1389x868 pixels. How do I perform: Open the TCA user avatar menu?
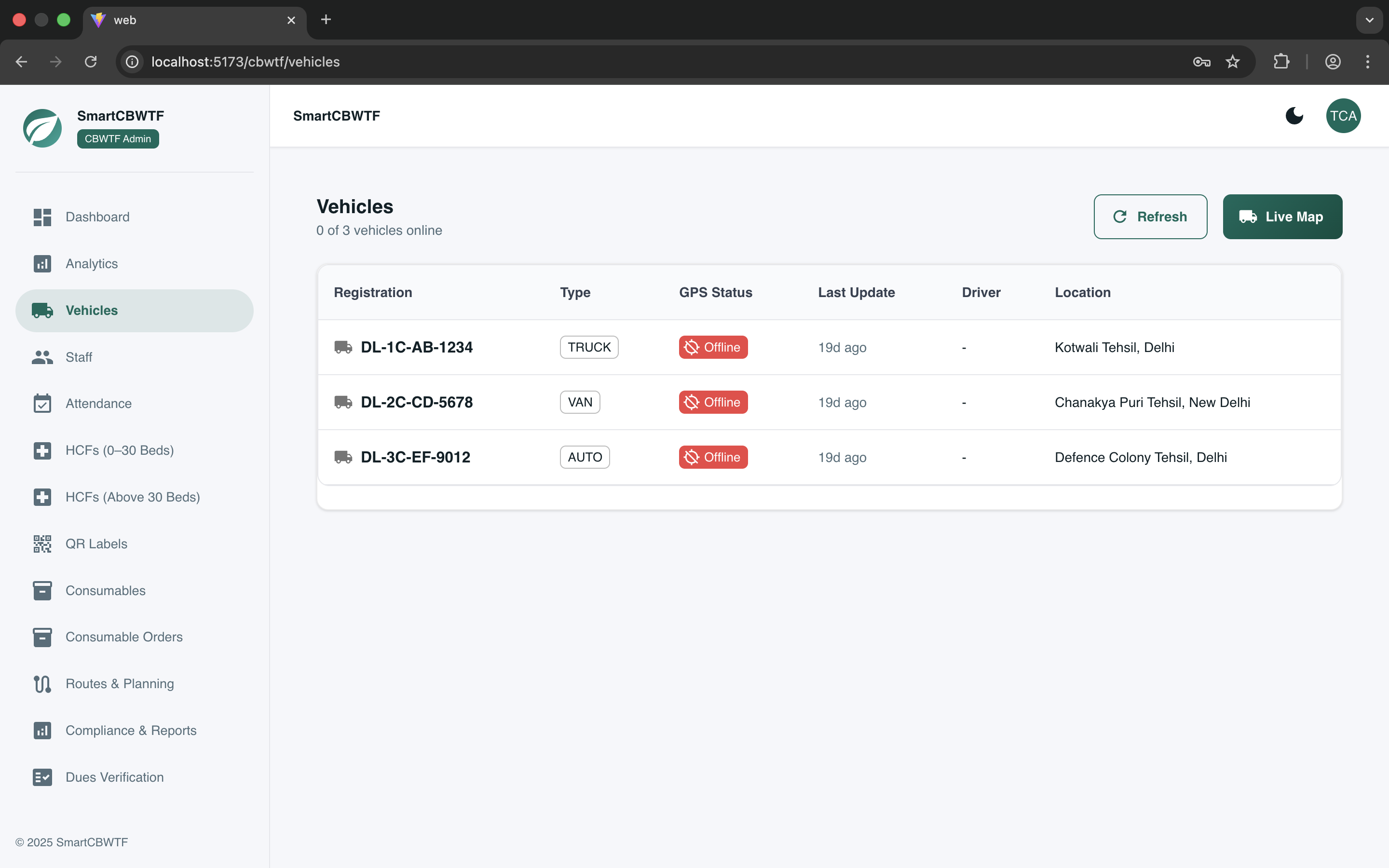[x=1343, y=116]
